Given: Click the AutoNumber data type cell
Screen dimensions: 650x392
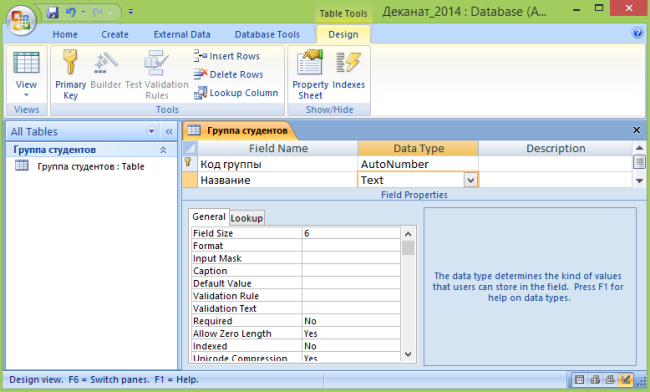Looking at the screenshot, I should 418,164.
